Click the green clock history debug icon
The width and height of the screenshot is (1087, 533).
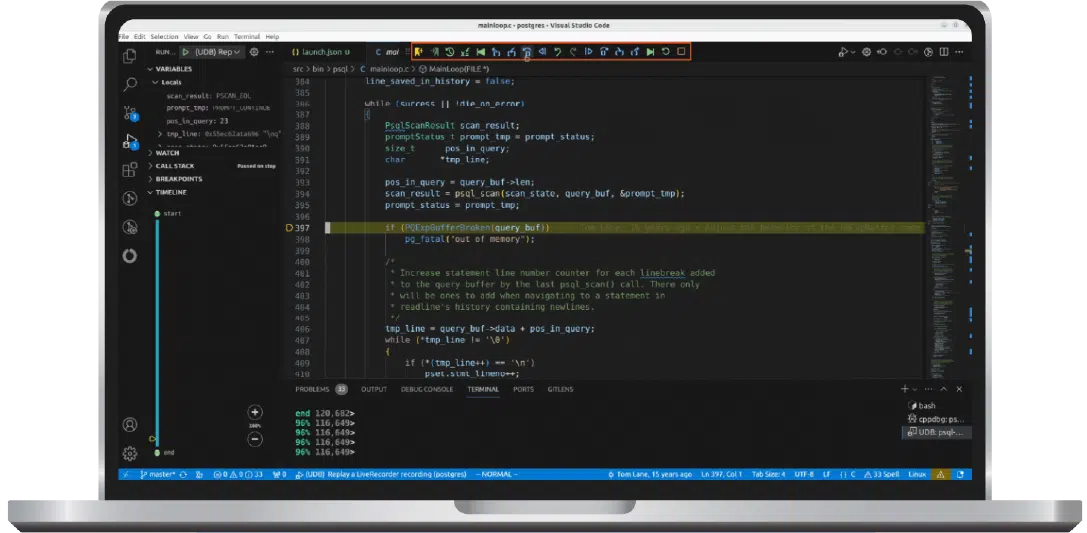(449, 52)
